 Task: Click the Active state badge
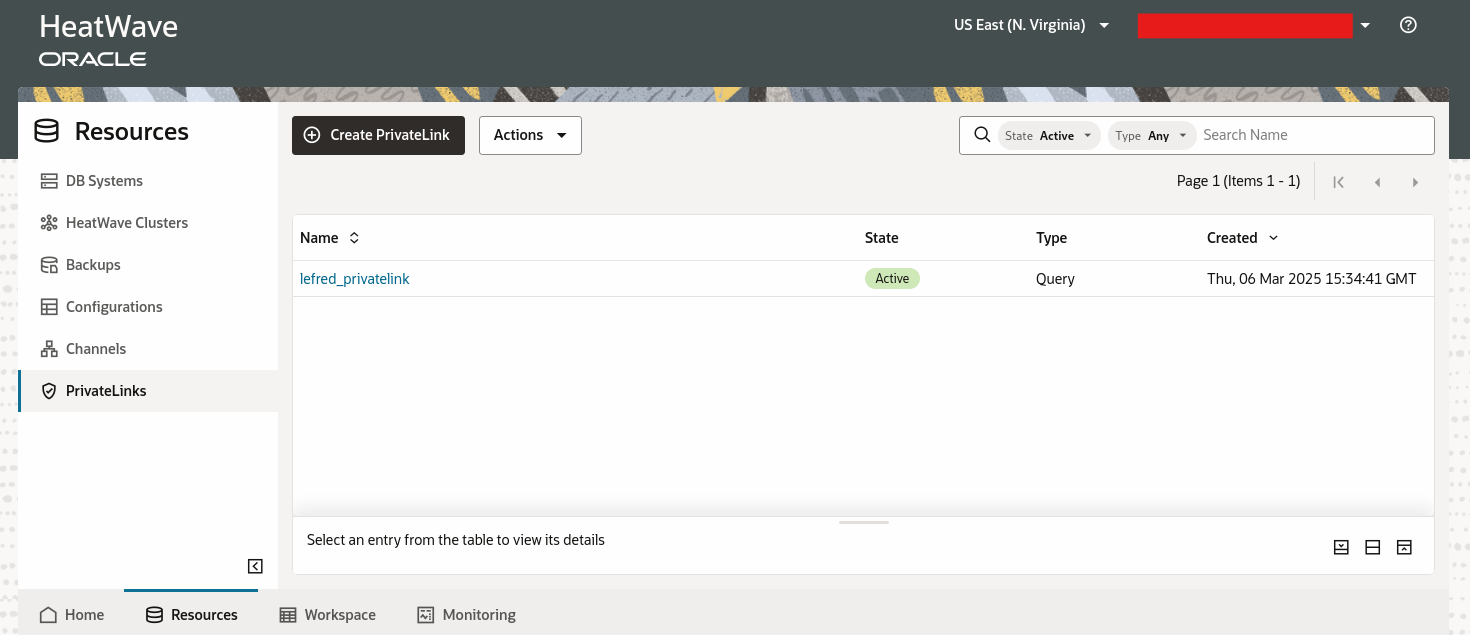pyautogui.click(x=892, y=279)
